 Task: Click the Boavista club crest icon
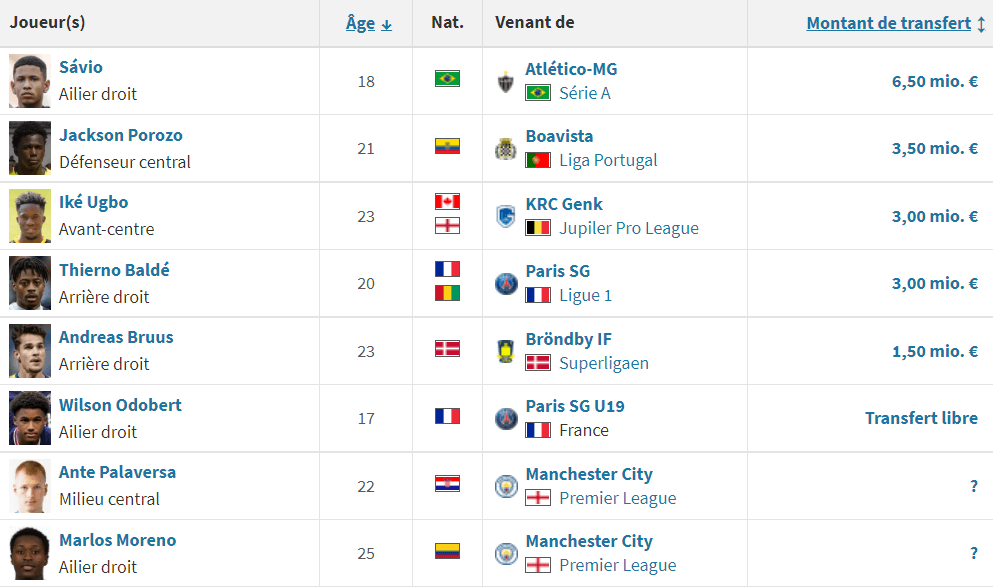[506, 149]
